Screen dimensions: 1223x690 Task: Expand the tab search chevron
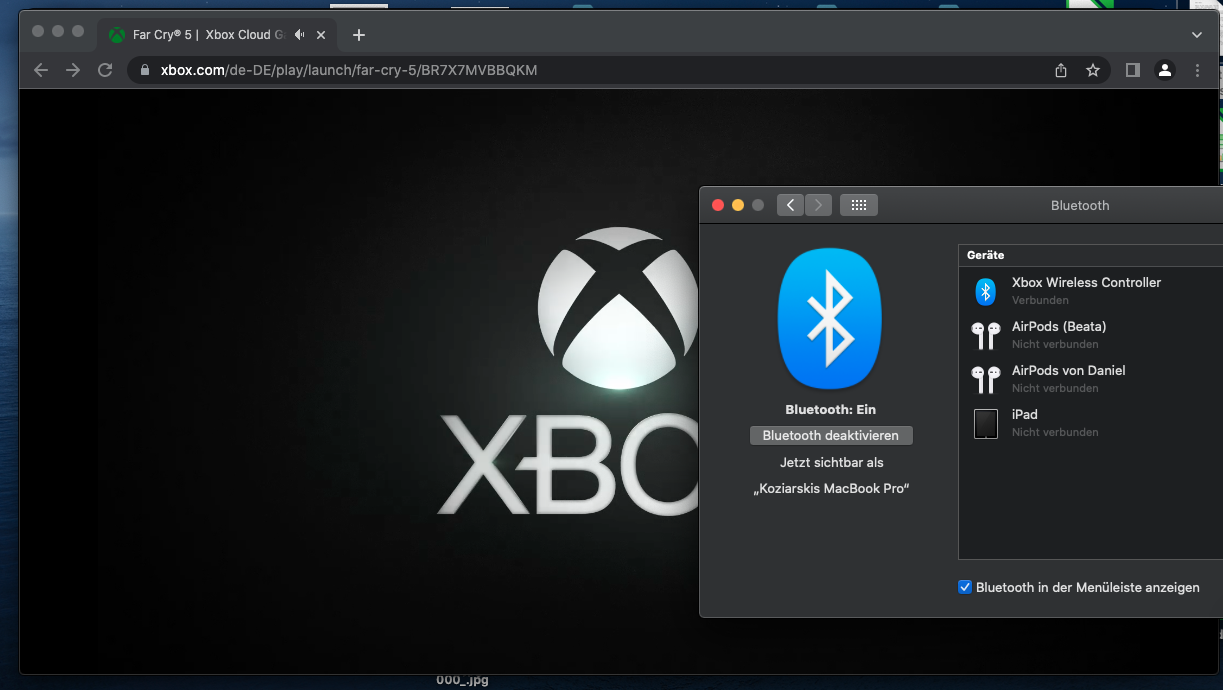1197,35
